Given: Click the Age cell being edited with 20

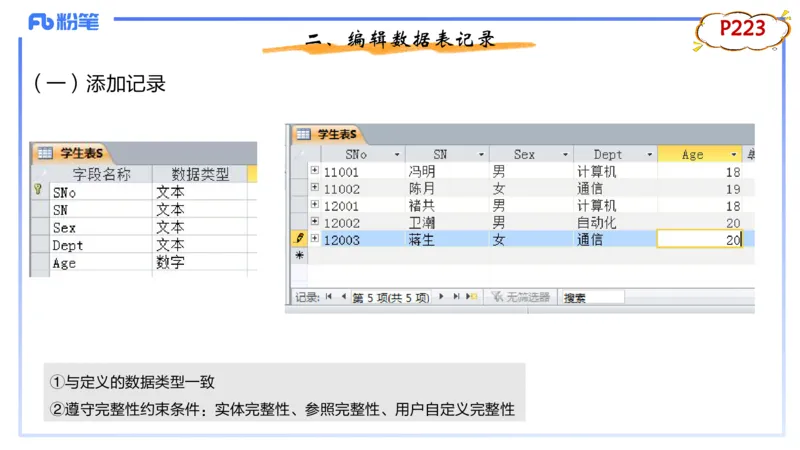Looking at the screenshot, I should (699, 239).
